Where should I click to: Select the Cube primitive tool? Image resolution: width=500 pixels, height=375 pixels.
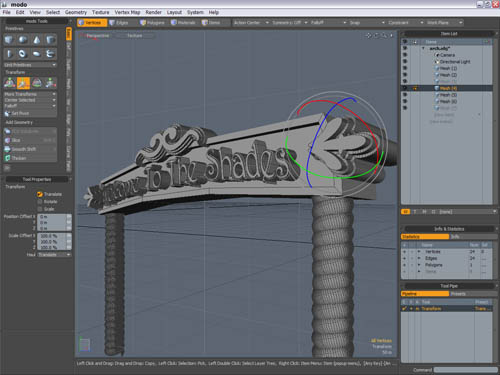pos(9,40)
